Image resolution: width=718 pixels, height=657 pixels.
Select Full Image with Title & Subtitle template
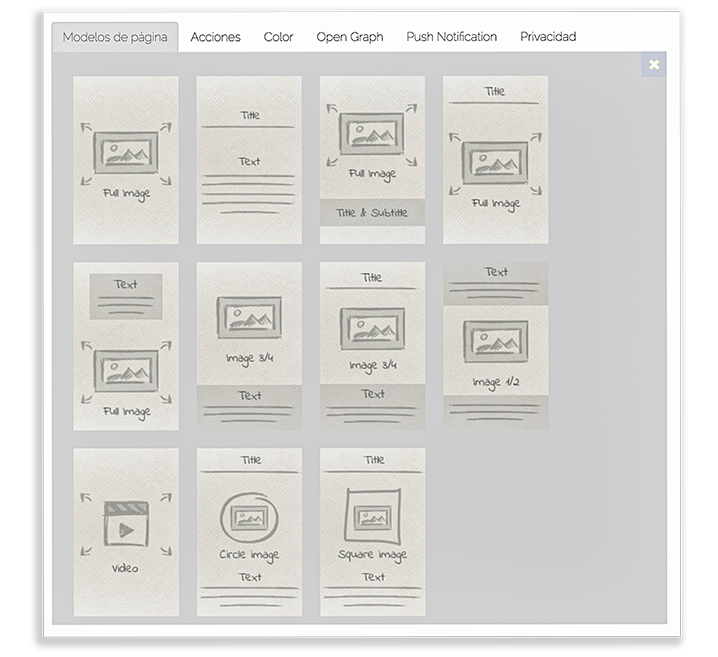372,160
